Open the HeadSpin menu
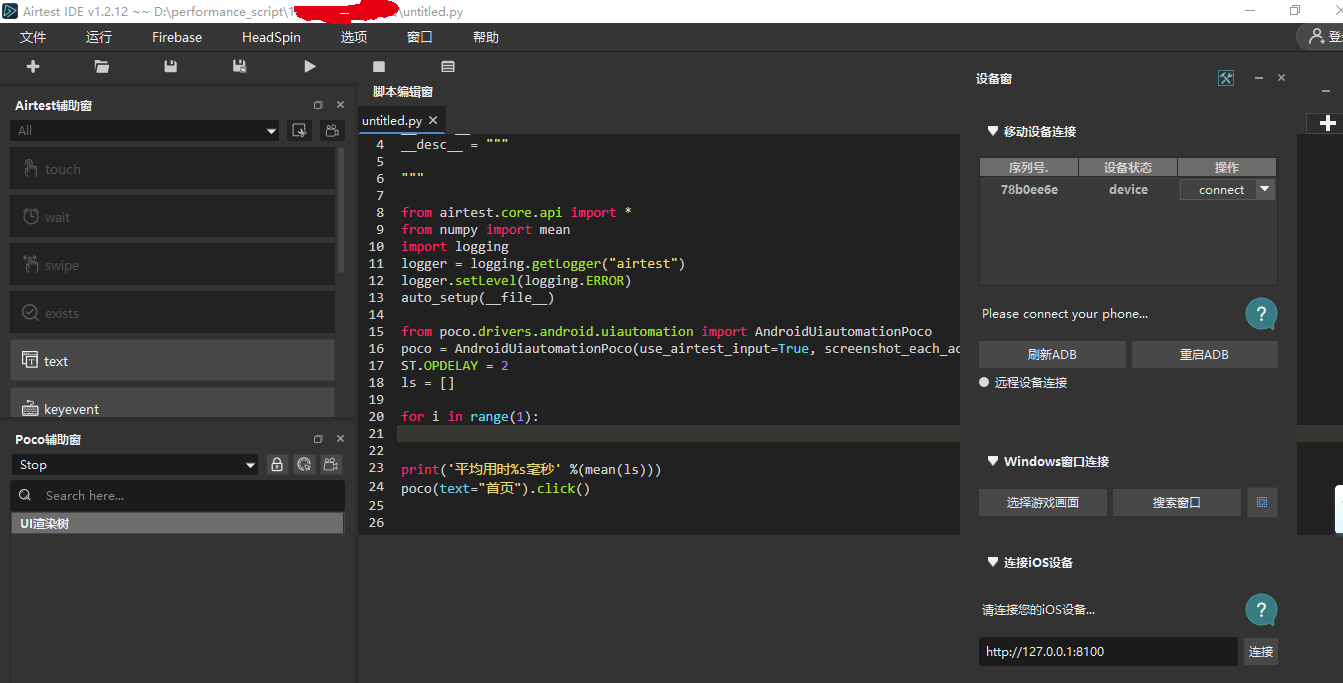The width and height of the screenshot is (1343, 683). point(271,37)
